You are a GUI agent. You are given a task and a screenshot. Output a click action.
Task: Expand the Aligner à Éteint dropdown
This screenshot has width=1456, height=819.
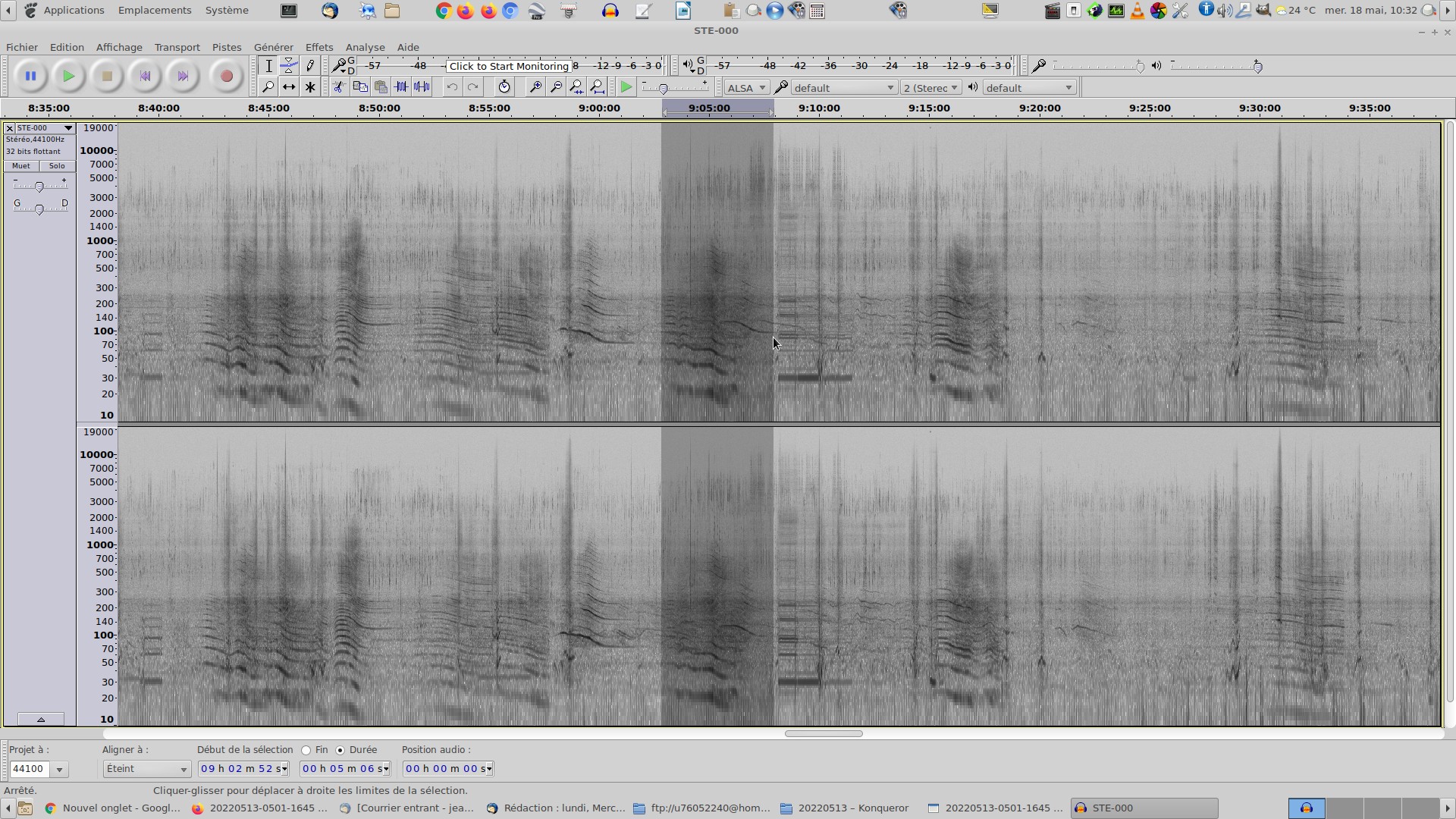pyautogui.click(x=146, y=769)
